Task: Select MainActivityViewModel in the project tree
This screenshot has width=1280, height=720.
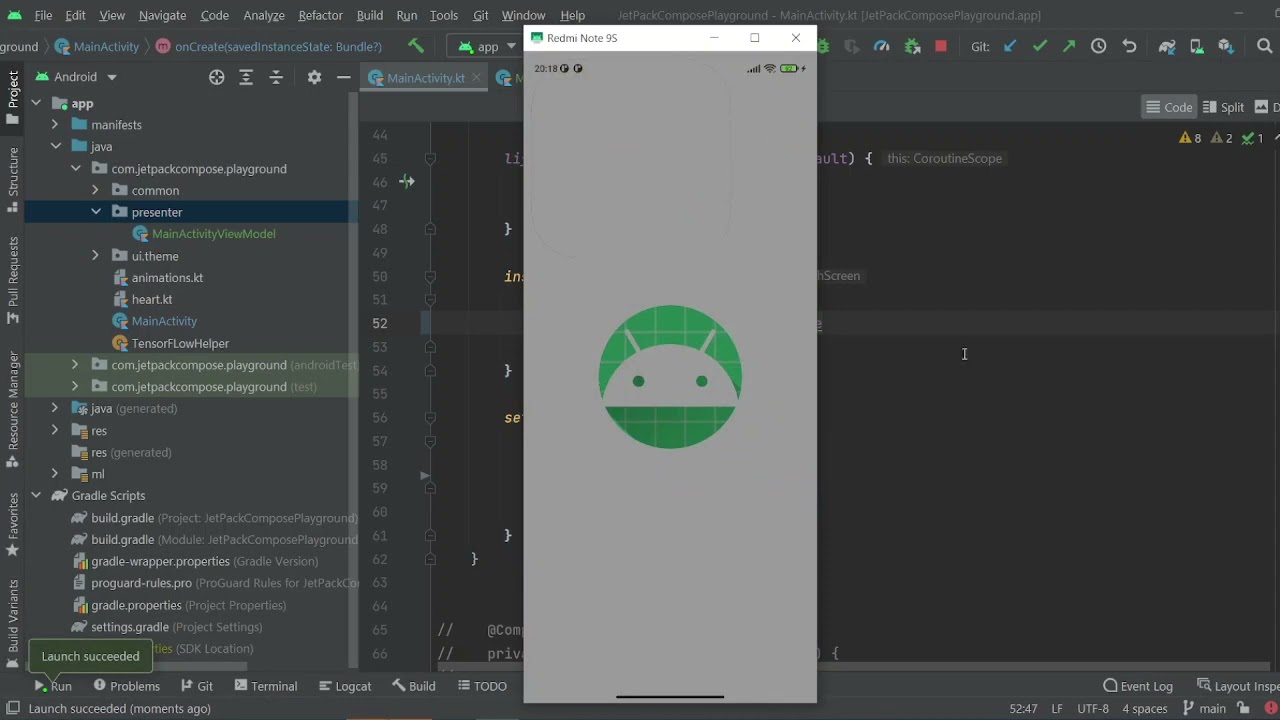Action: pos(213,234)
